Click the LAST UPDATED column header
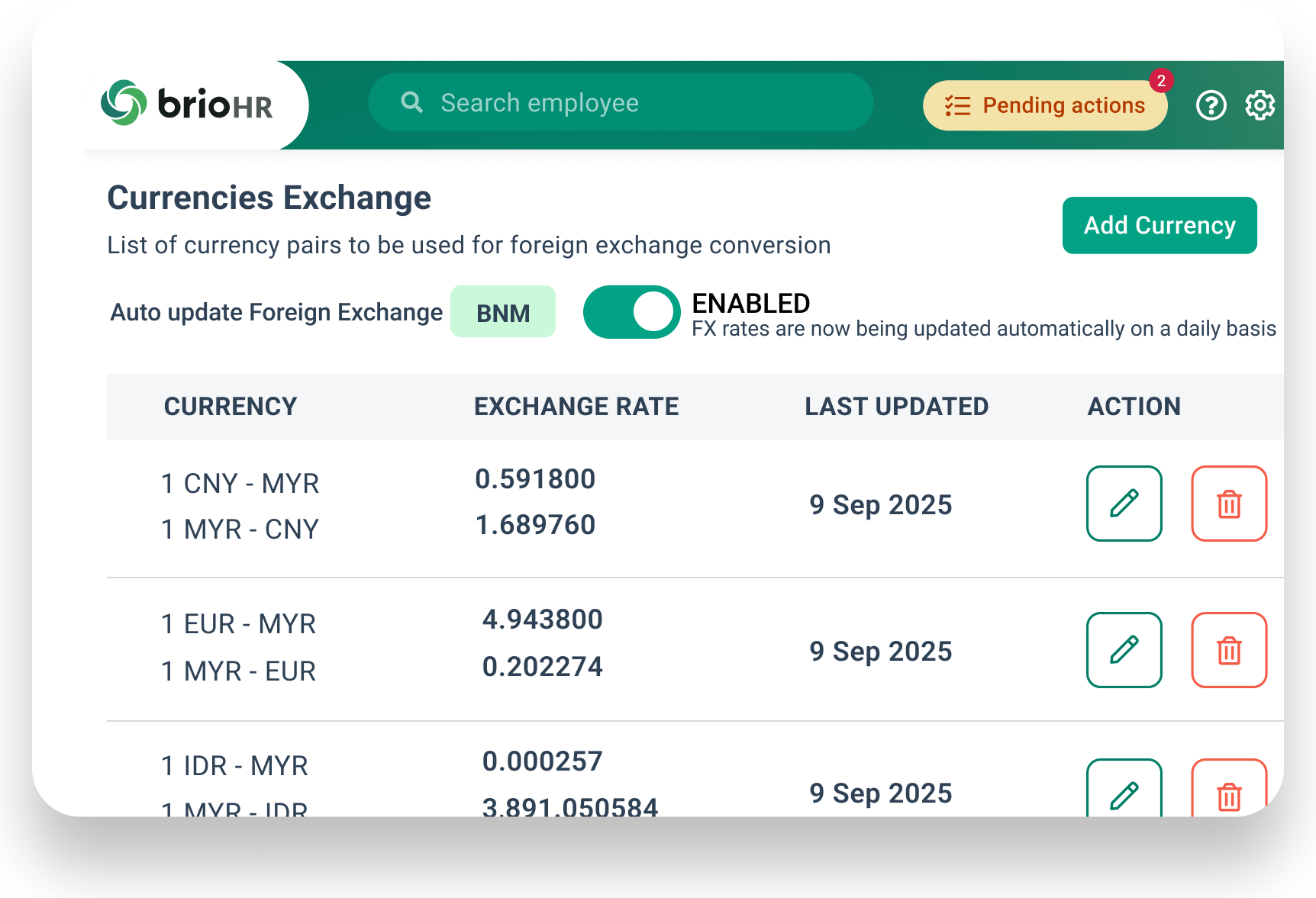Image resolution: width=1316 pixels, height=898 pixels. tap(896, 407)
